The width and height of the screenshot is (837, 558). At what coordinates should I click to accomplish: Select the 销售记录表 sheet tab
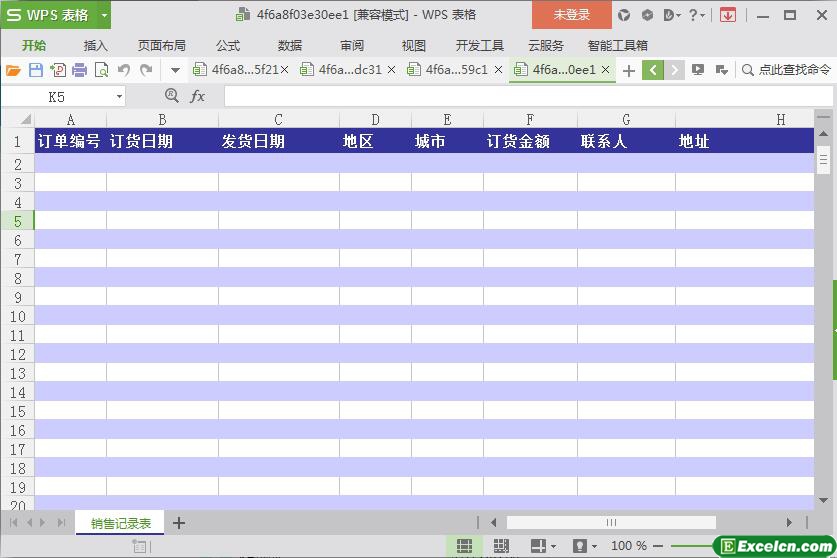click(x=120, y=523)
